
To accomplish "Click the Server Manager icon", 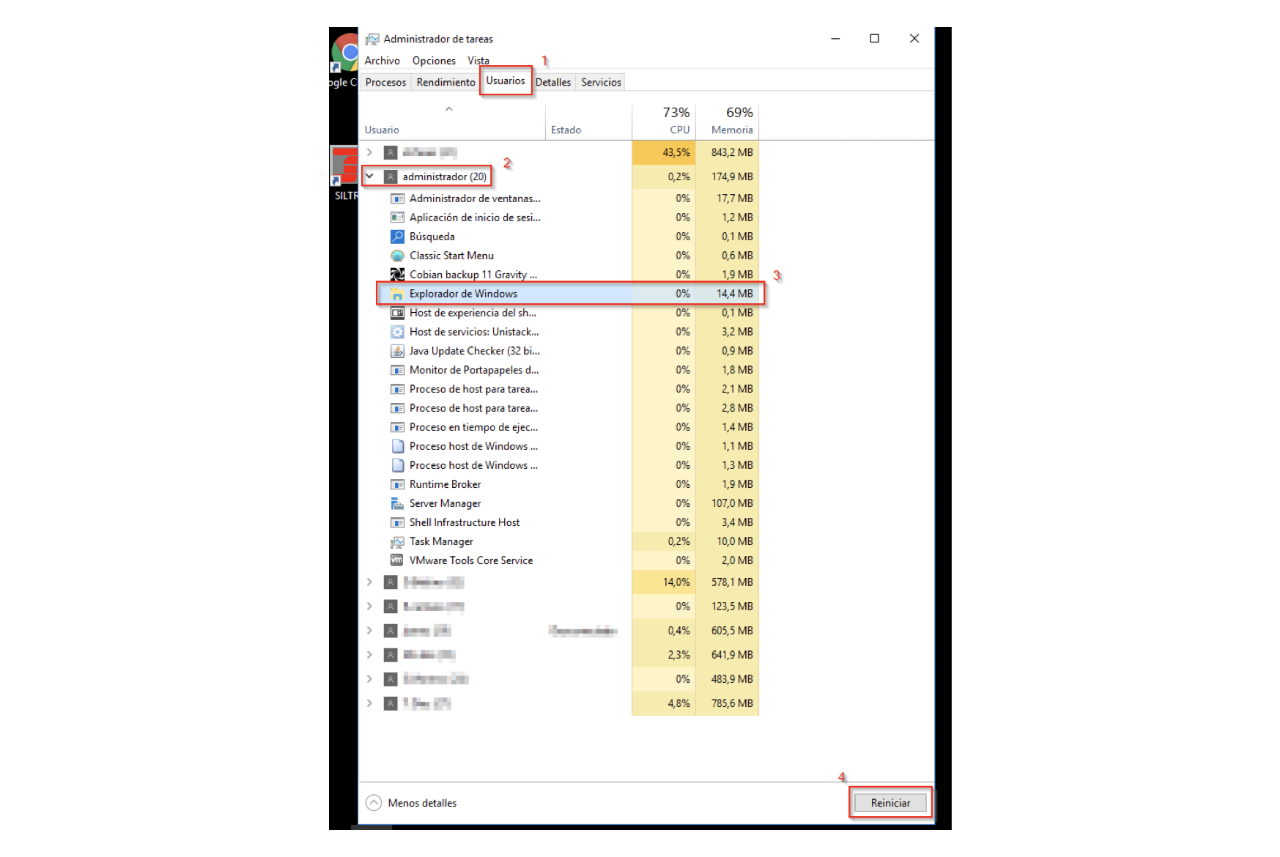I will [397, 504].
